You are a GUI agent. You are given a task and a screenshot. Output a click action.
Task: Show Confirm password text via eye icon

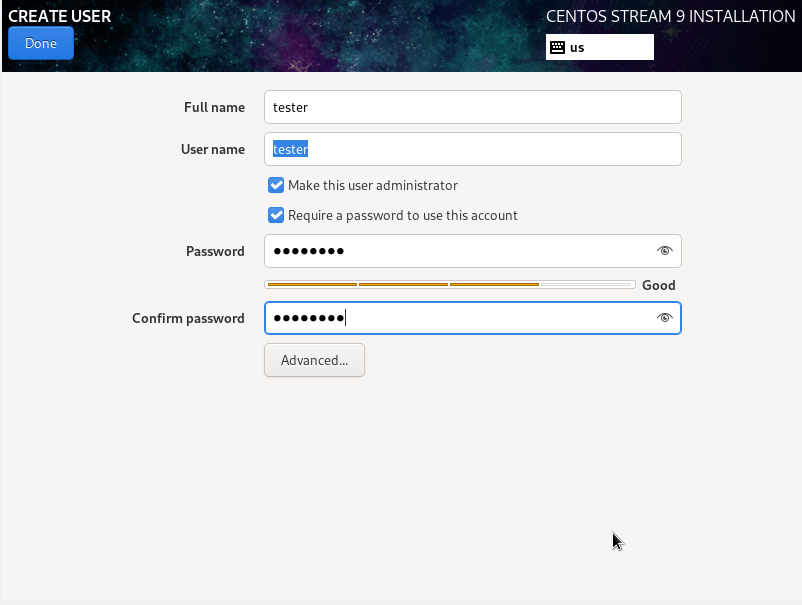[x=664, y=318]
